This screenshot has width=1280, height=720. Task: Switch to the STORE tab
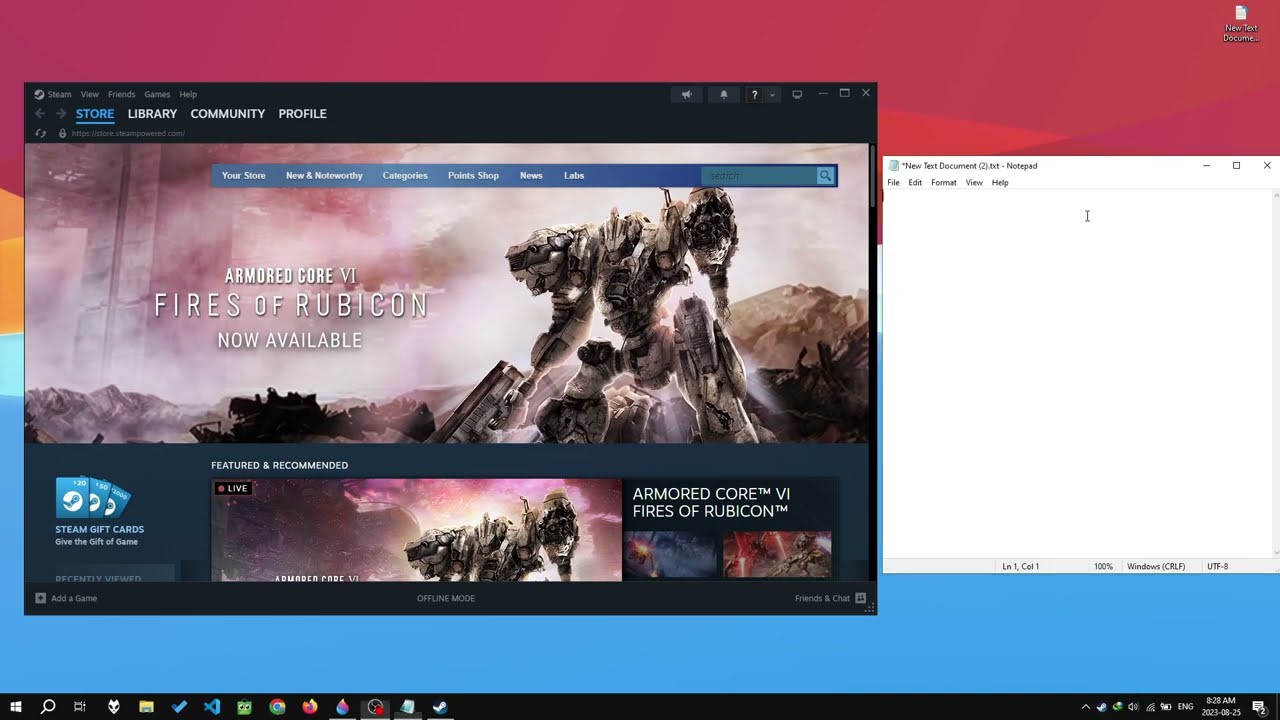click(95, 114)
